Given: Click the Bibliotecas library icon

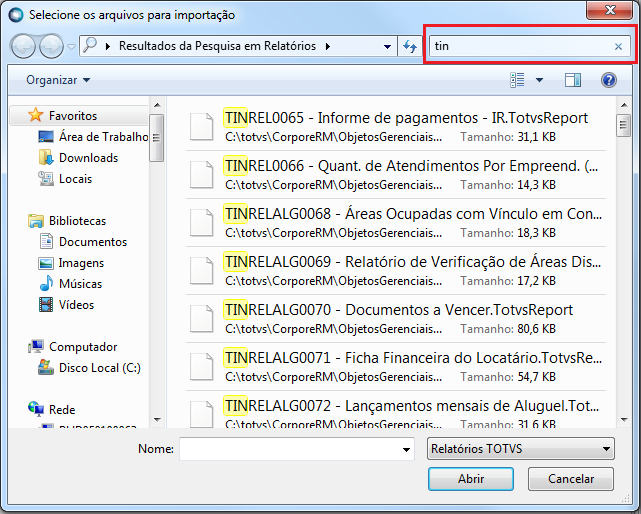Looking at the screenshot, I should tap(36, 221).
